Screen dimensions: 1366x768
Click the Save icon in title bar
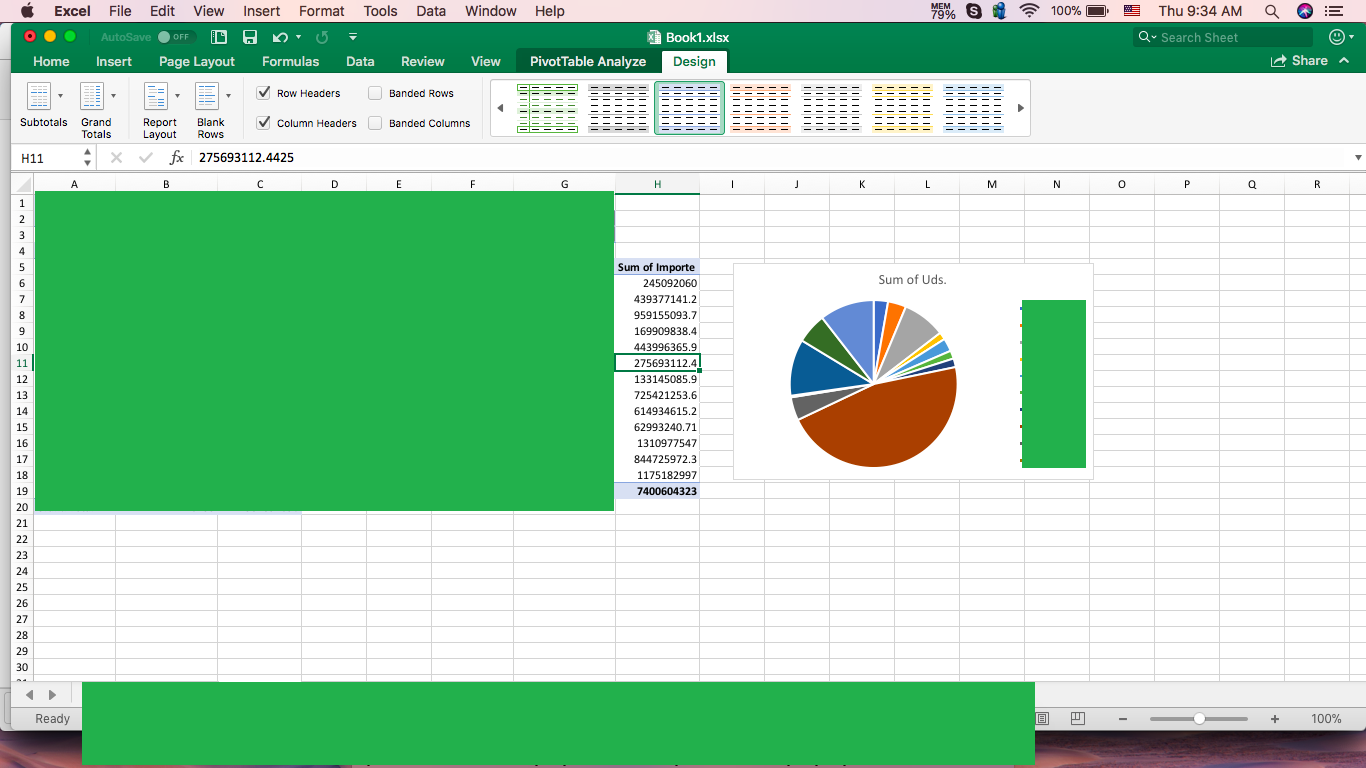pos(250,37)
